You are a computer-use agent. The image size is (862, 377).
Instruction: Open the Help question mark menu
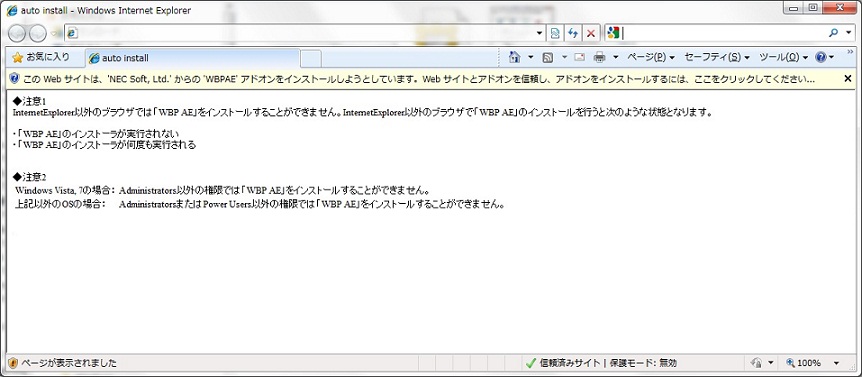824,57
